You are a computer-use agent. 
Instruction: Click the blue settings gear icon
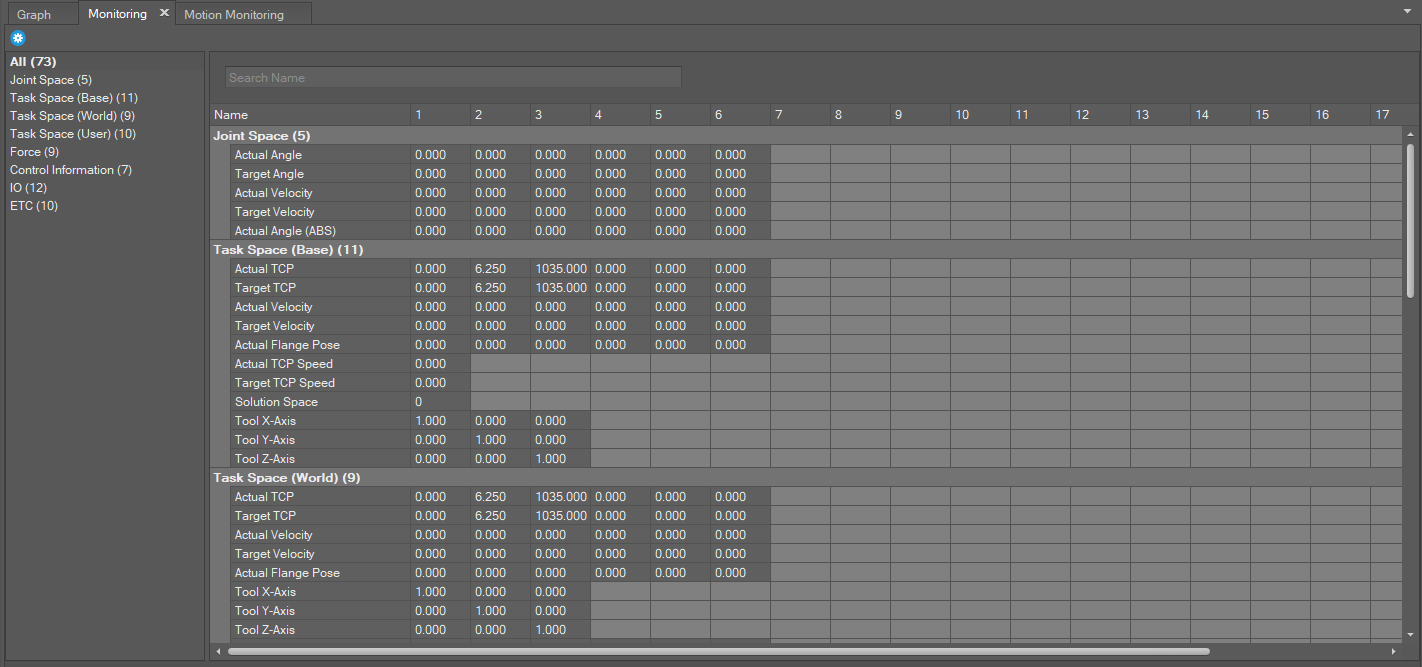tap(17, 38)
